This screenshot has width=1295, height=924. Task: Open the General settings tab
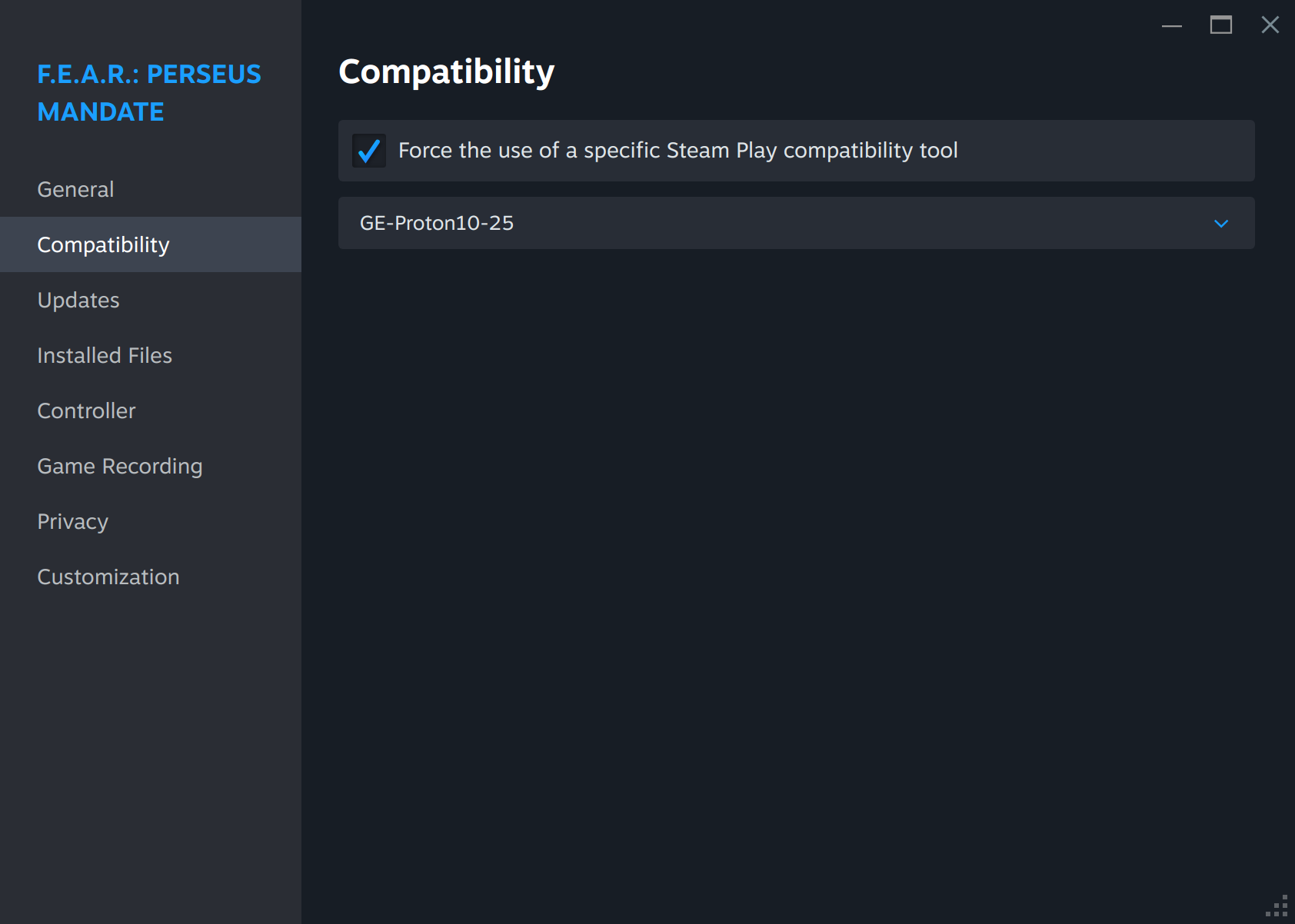pyautogui.click(x=75, y=190)
